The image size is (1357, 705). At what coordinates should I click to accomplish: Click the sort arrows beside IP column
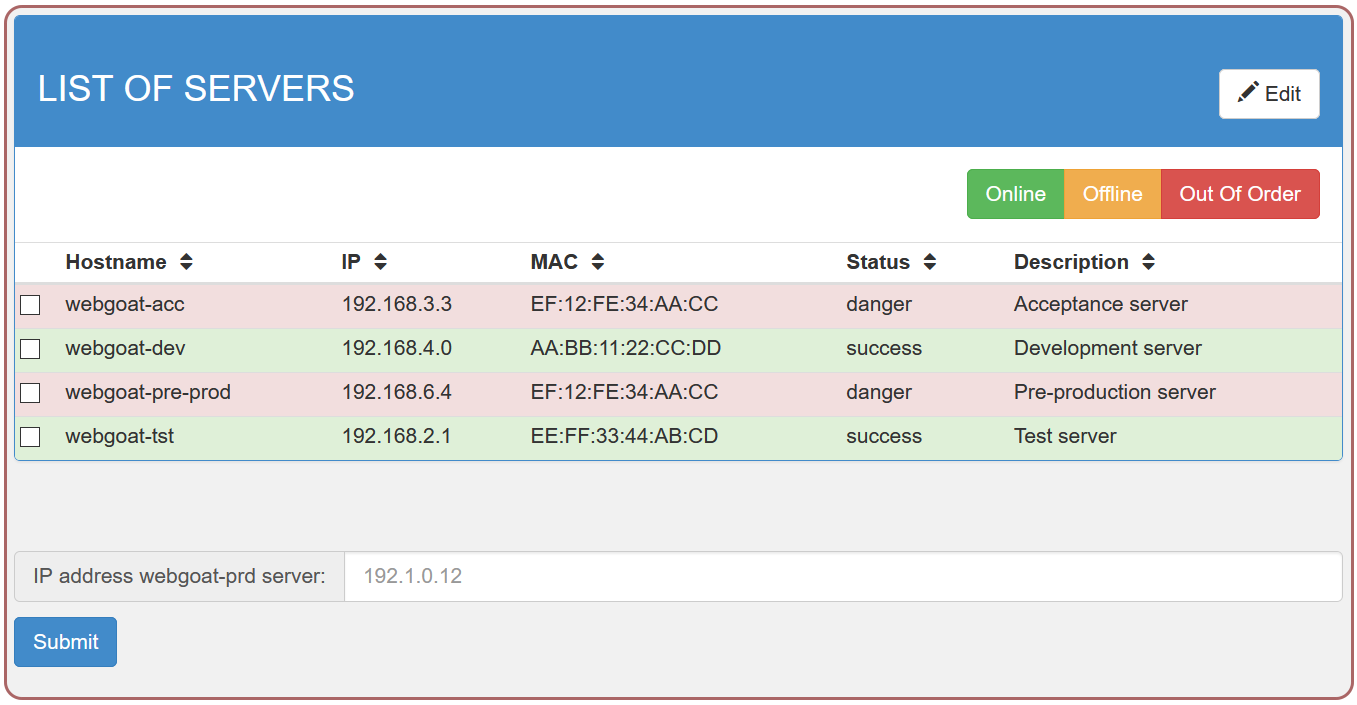380,262
